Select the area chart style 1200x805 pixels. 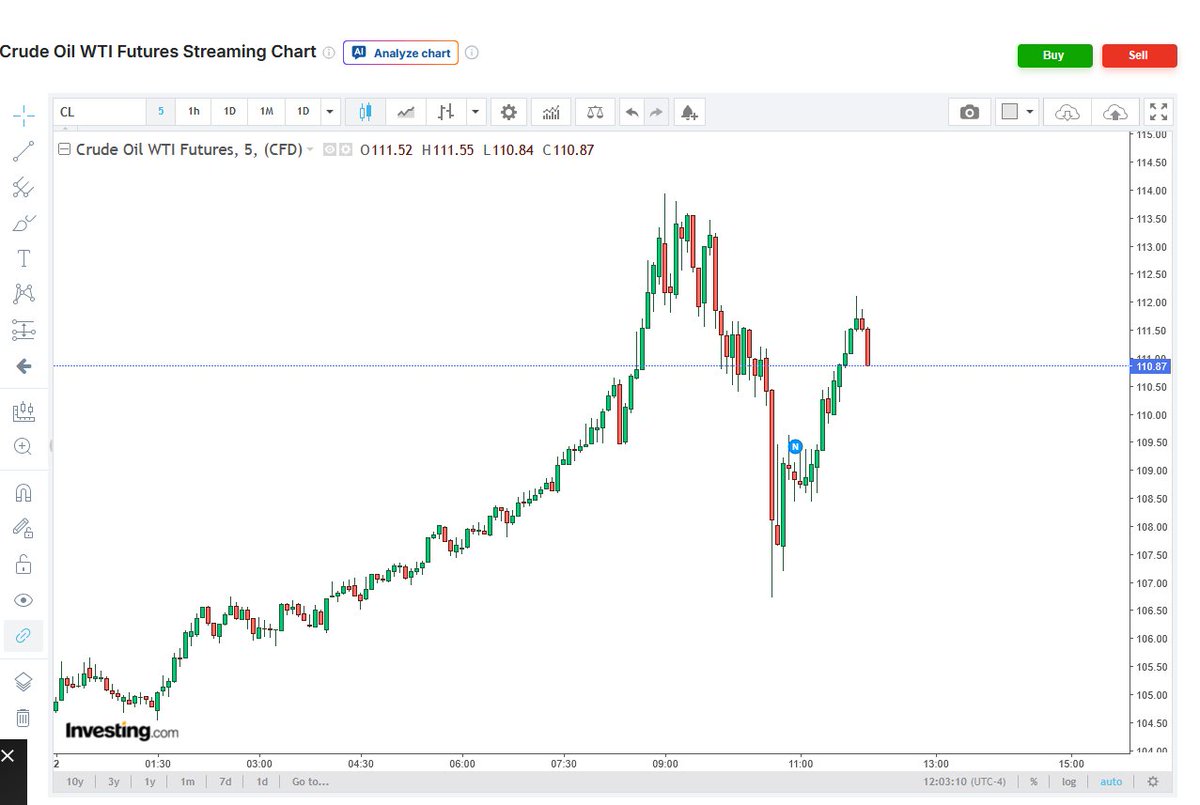[x=406, y=112]
